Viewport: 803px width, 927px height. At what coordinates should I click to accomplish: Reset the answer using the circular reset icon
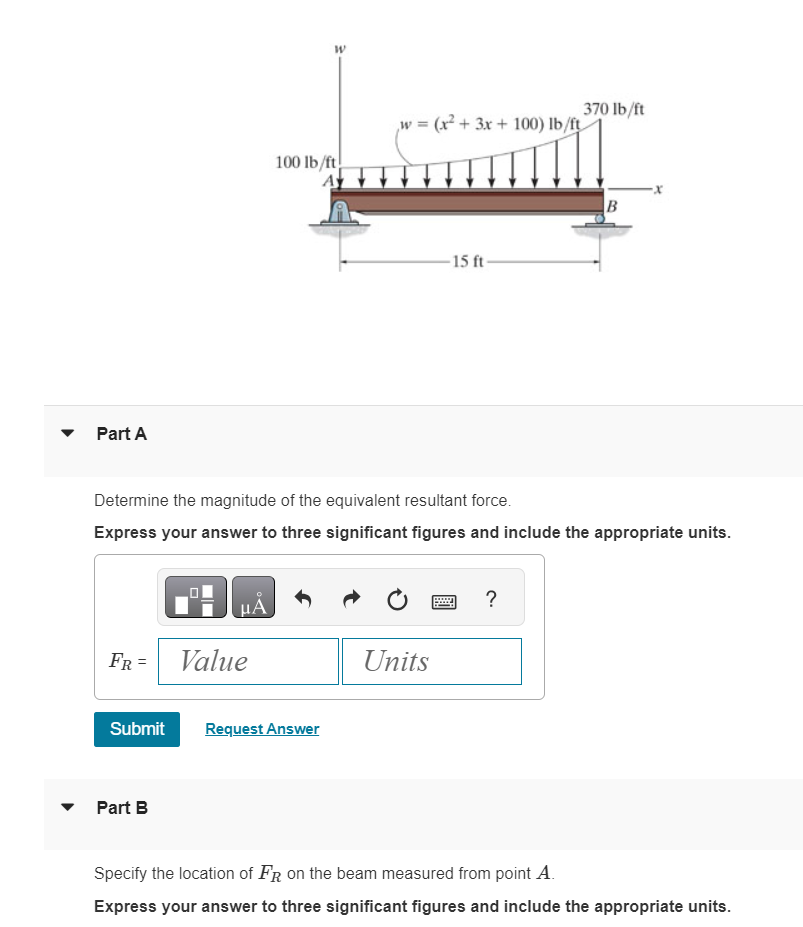coord(397,598)
